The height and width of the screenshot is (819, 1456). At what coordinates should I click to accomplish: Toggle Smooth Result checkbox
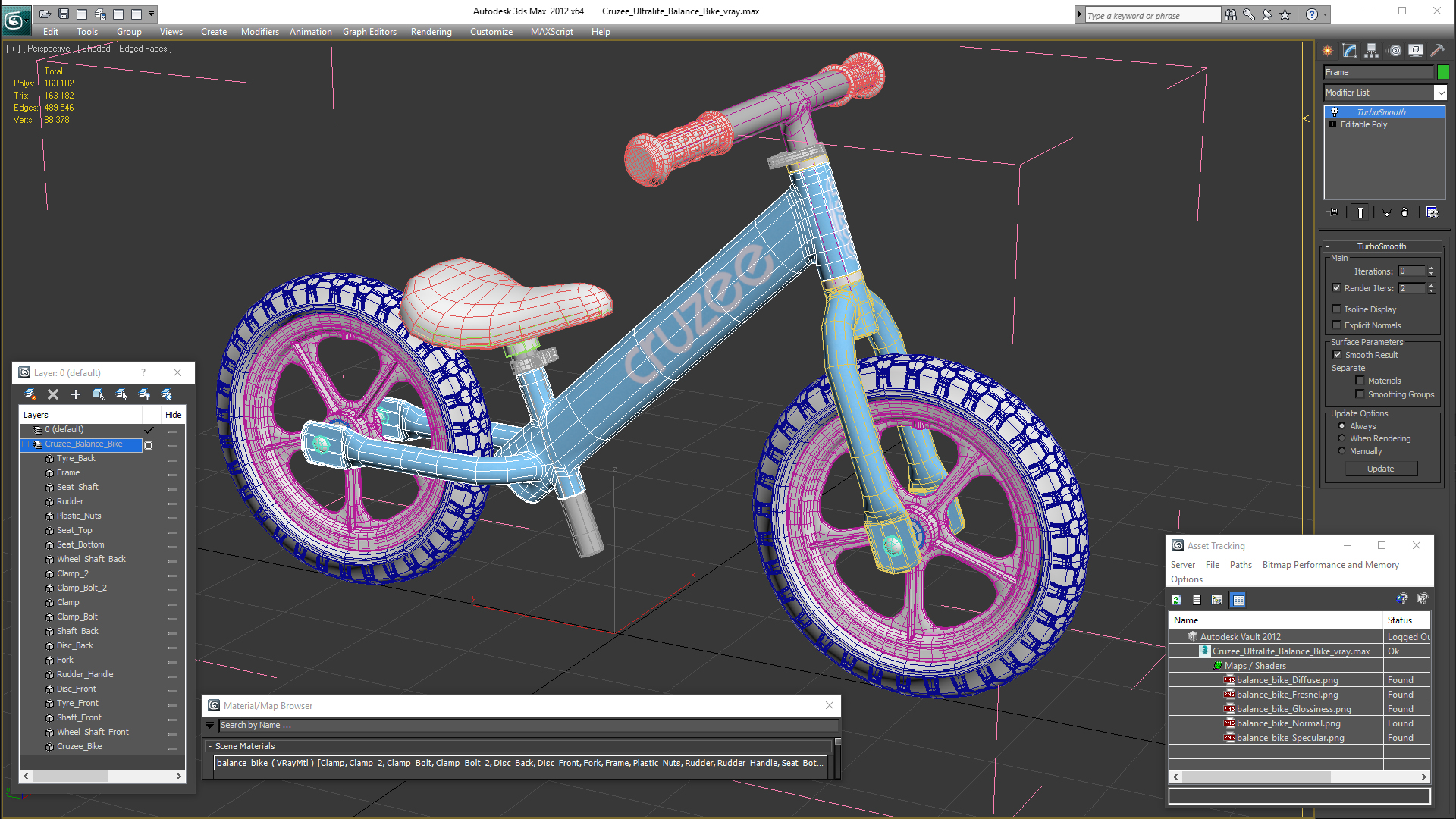tap(1338, 355)
